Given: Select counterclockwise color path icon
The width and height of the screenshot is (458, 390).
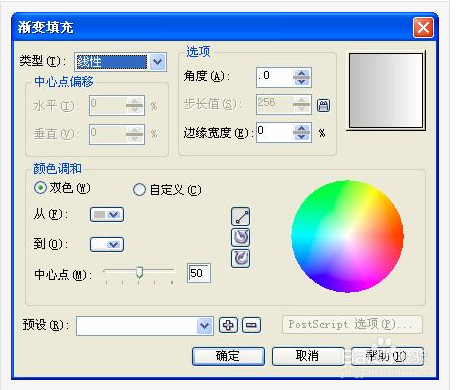Looking at the screenshot, I should coord(240,238).
